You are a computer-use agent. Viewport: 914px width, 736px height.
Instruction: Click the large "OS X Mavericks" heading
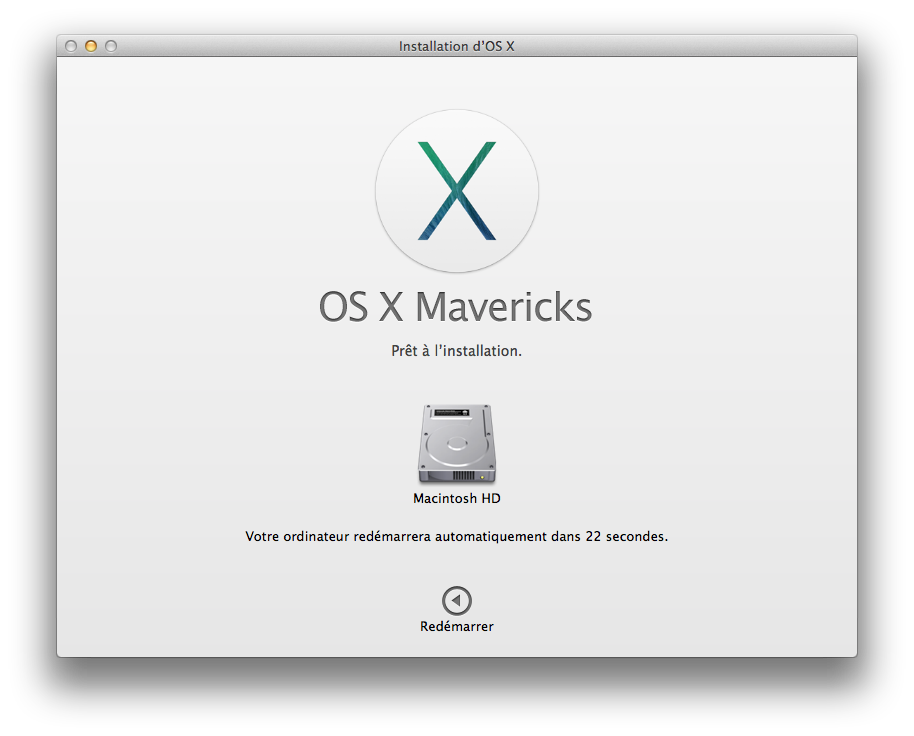(456, 307)
